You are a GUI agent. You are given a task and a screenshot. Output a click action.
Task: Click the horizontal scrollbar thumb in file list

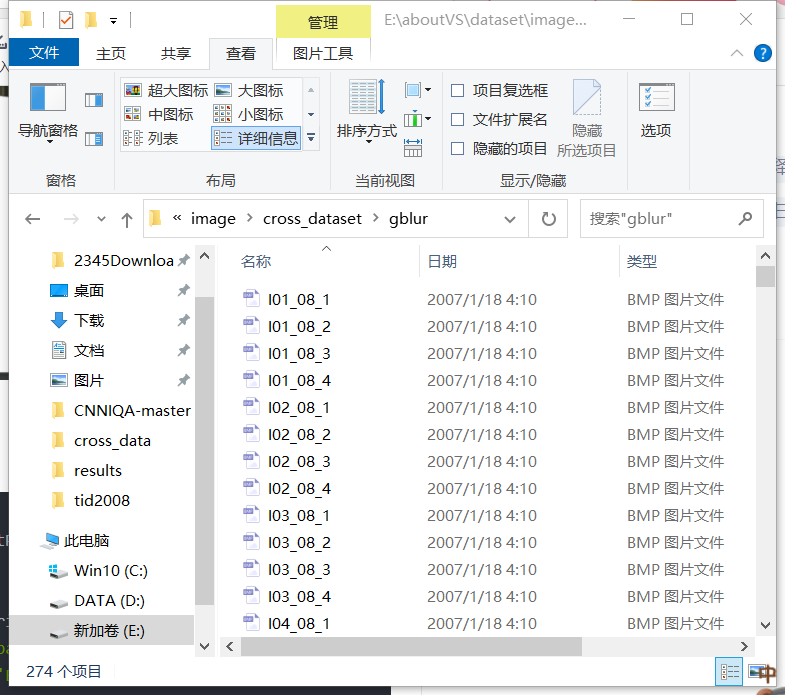click(411, 646)
